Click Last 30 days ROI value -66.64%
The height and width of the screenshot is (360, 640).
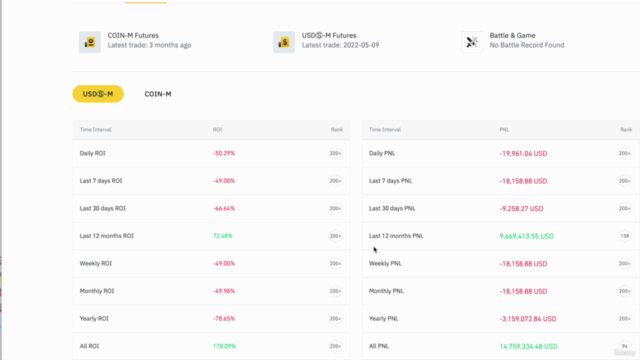(224, 209)
